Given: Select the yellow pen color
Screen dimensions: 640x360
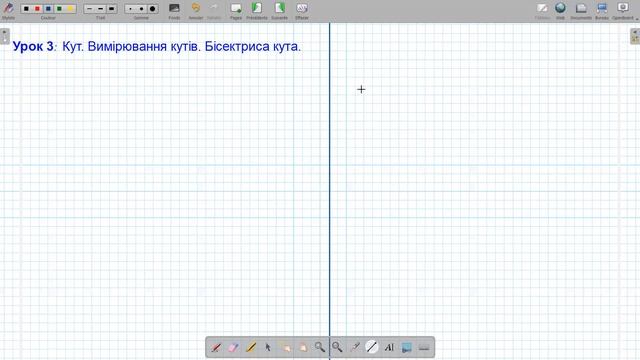Looking at the screenshot, I should 70,9.
